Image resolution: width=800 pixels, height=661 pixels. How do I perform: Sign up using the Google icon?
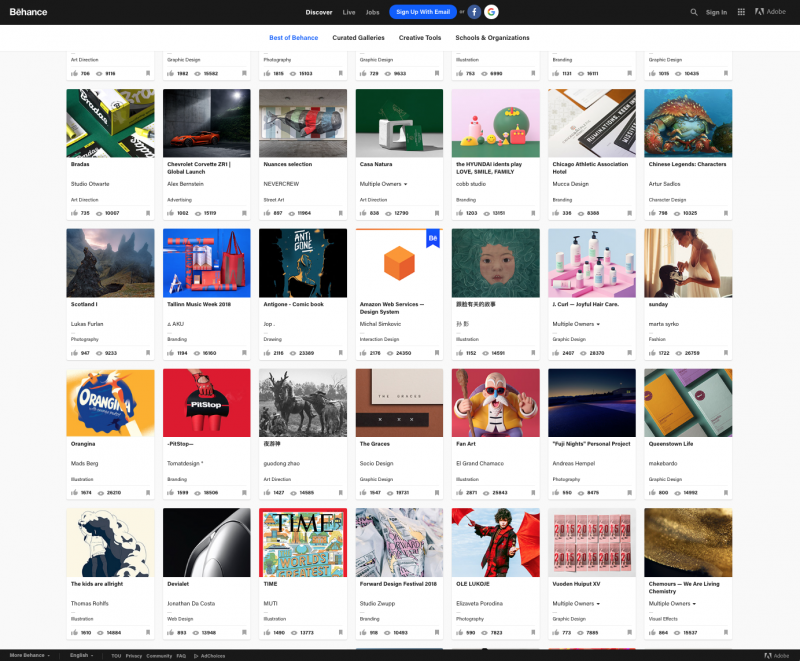click(x=492, y=12)
